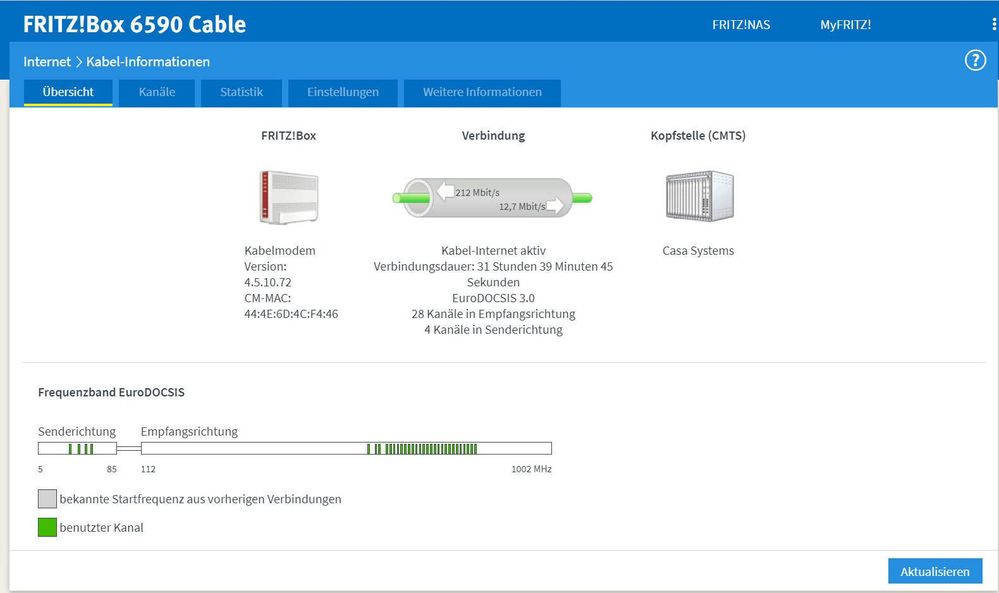Viewport: 999px width, 593px height.
Task: Click the Kopfstelle CMTS server rack icon
Action: pyautogui.click(x=698, y=196)
